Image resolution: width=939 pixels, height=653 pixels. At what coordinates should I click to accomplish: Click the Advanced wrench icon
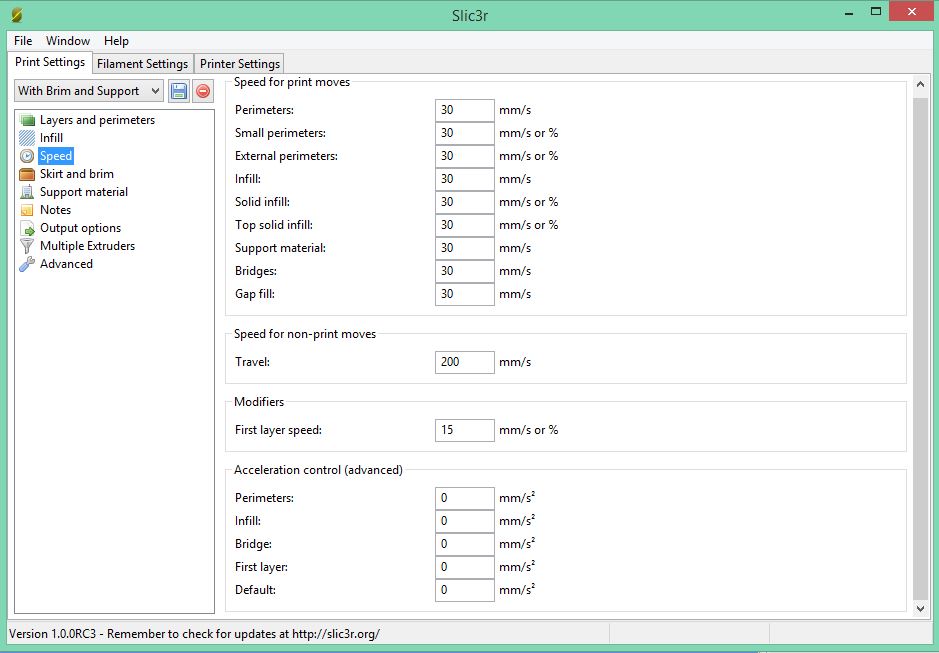(27, 264)
